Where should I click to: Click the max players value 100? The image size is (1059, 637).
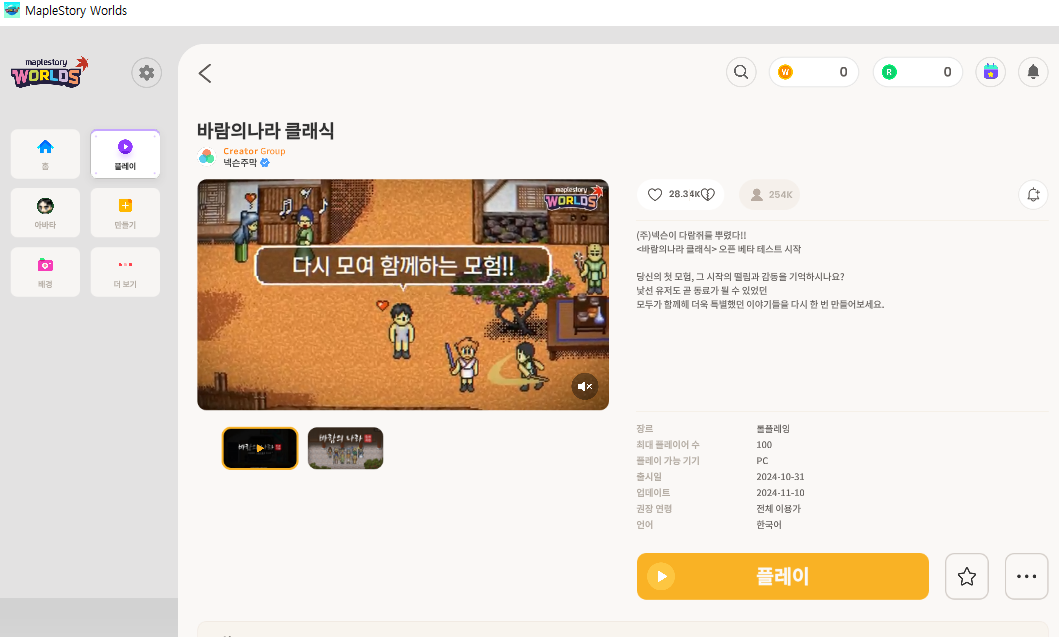(x=764, y=444)
